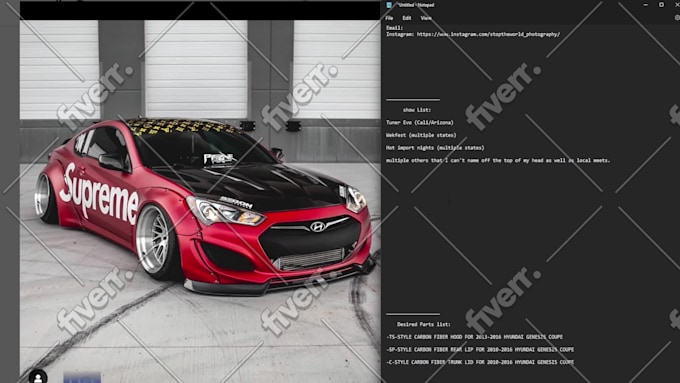Click the 'multiple others that I can't name' line
Viewport: 680px width, 383px height.
pos(498,160)
